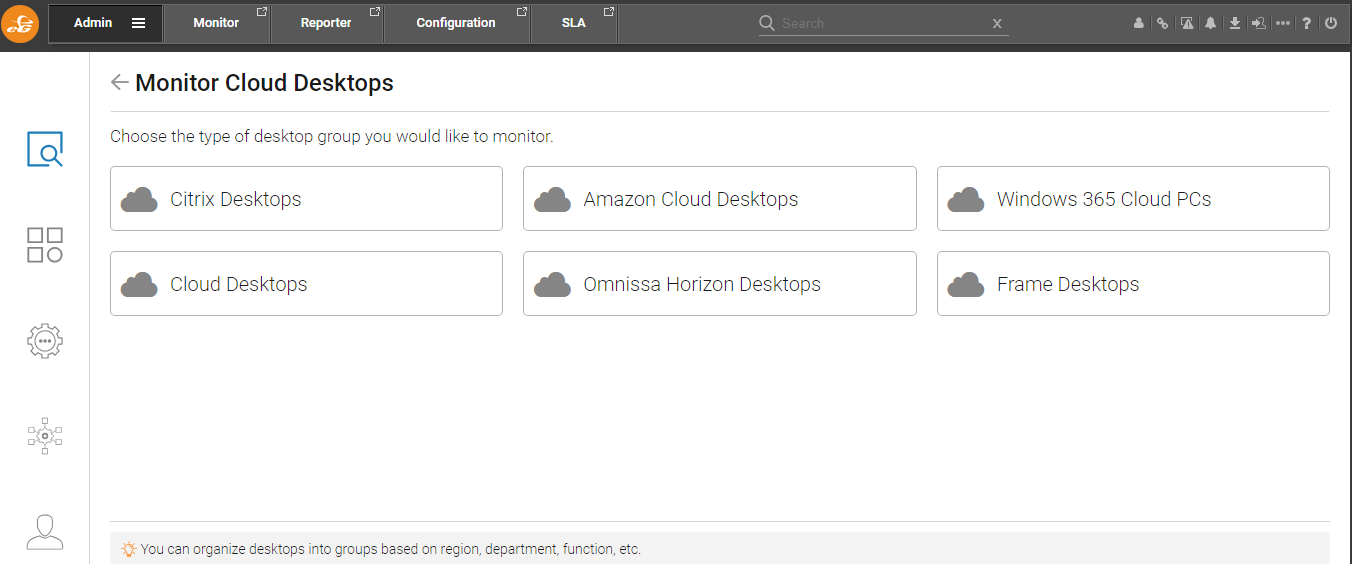Viewport: 1352px width, 564px height.
Task: Open the Reporter module tab
Action: (x=326, y=23)
